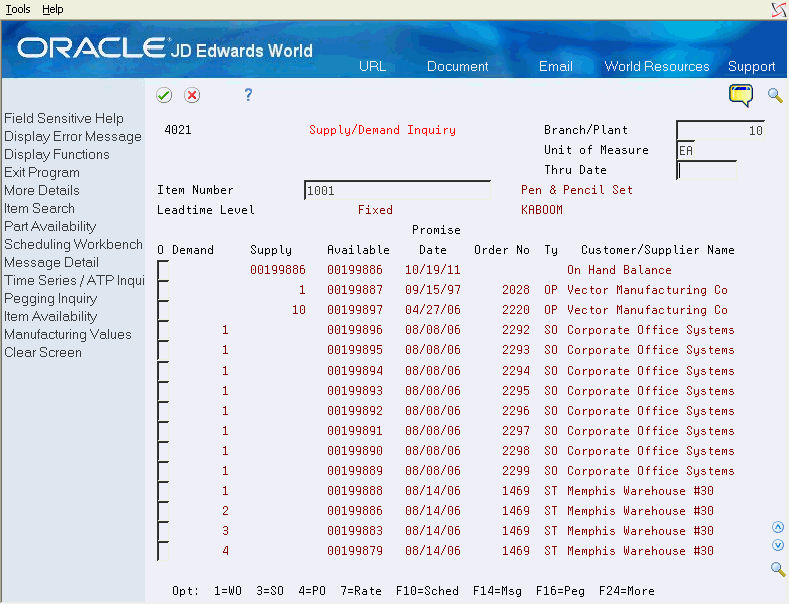
Task: Click promise date 09/15/97
Action: pyautogui.click(x=433, y=290)
